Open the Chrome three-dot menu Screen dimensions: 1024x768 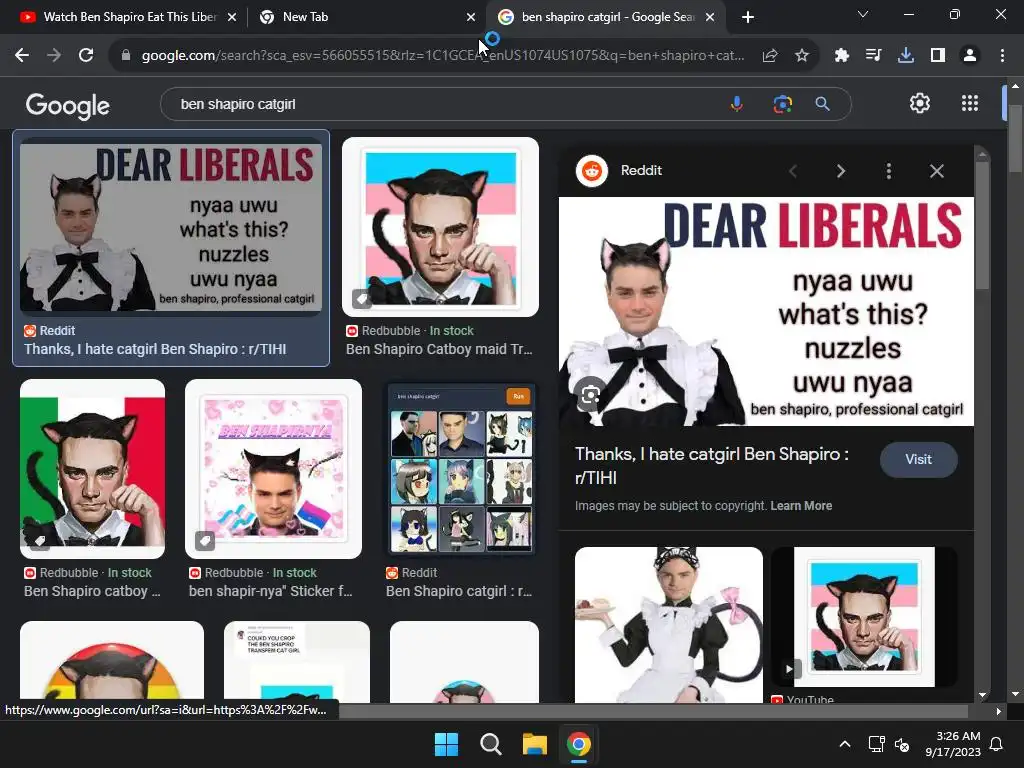pyautogui.click(x=1002, y=56)
